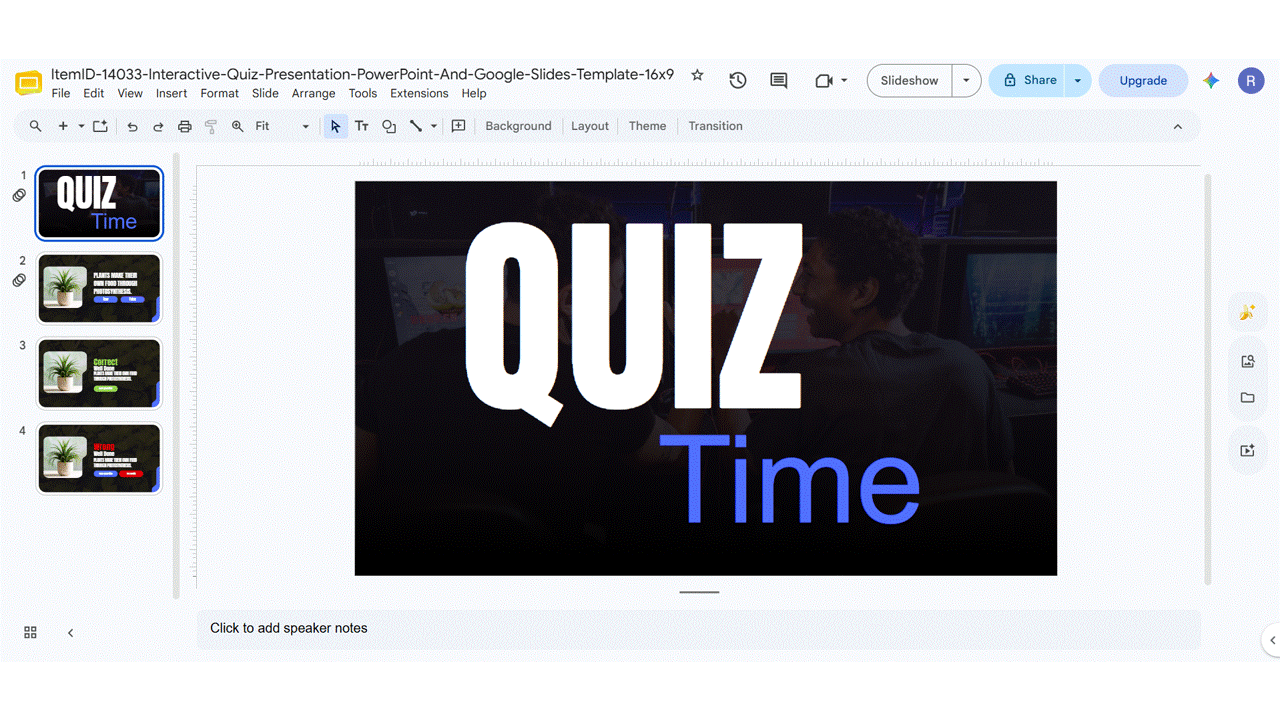This screenshot has width=1280, height=720.
Task: Click the Share button
Action: pos(1028,81)
